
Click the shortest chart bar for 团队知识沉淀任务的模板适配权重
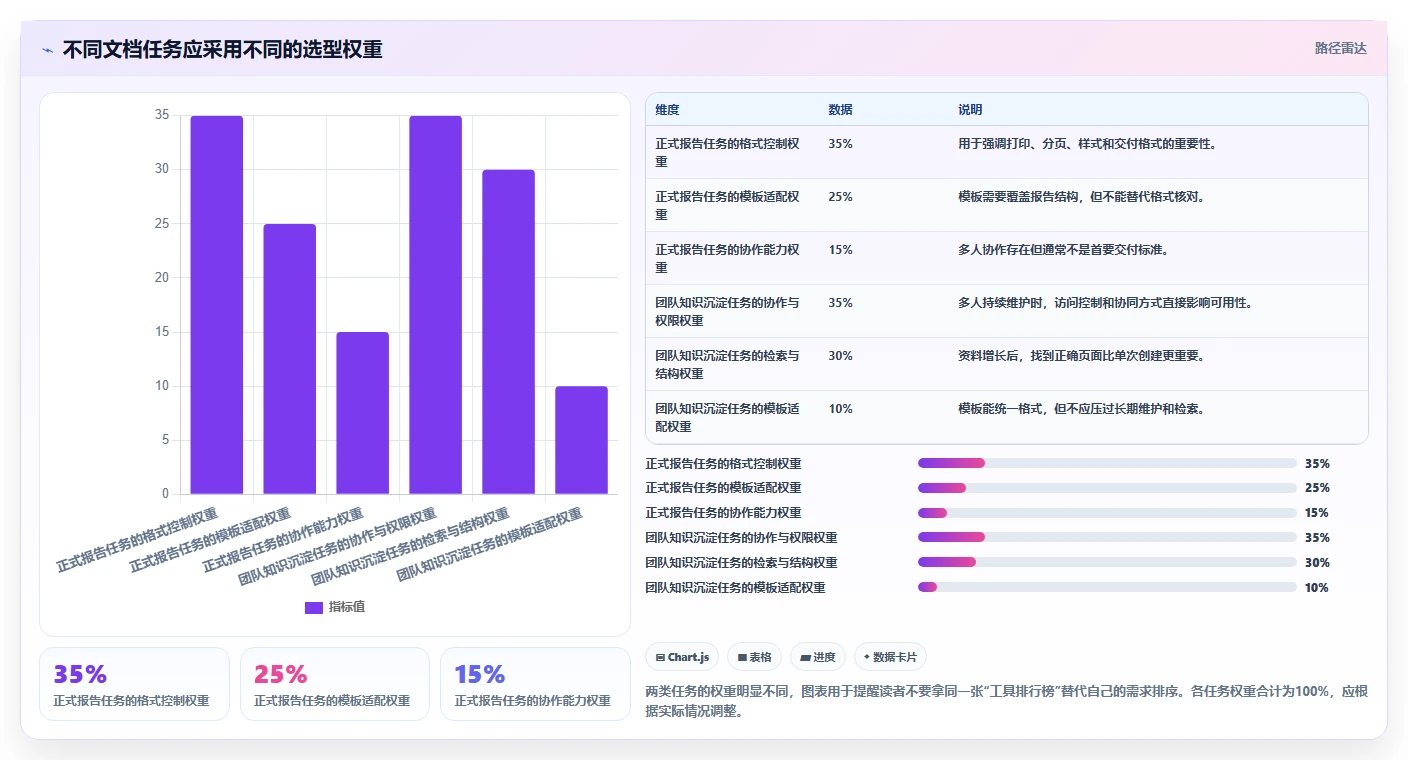tap(582, 440)
